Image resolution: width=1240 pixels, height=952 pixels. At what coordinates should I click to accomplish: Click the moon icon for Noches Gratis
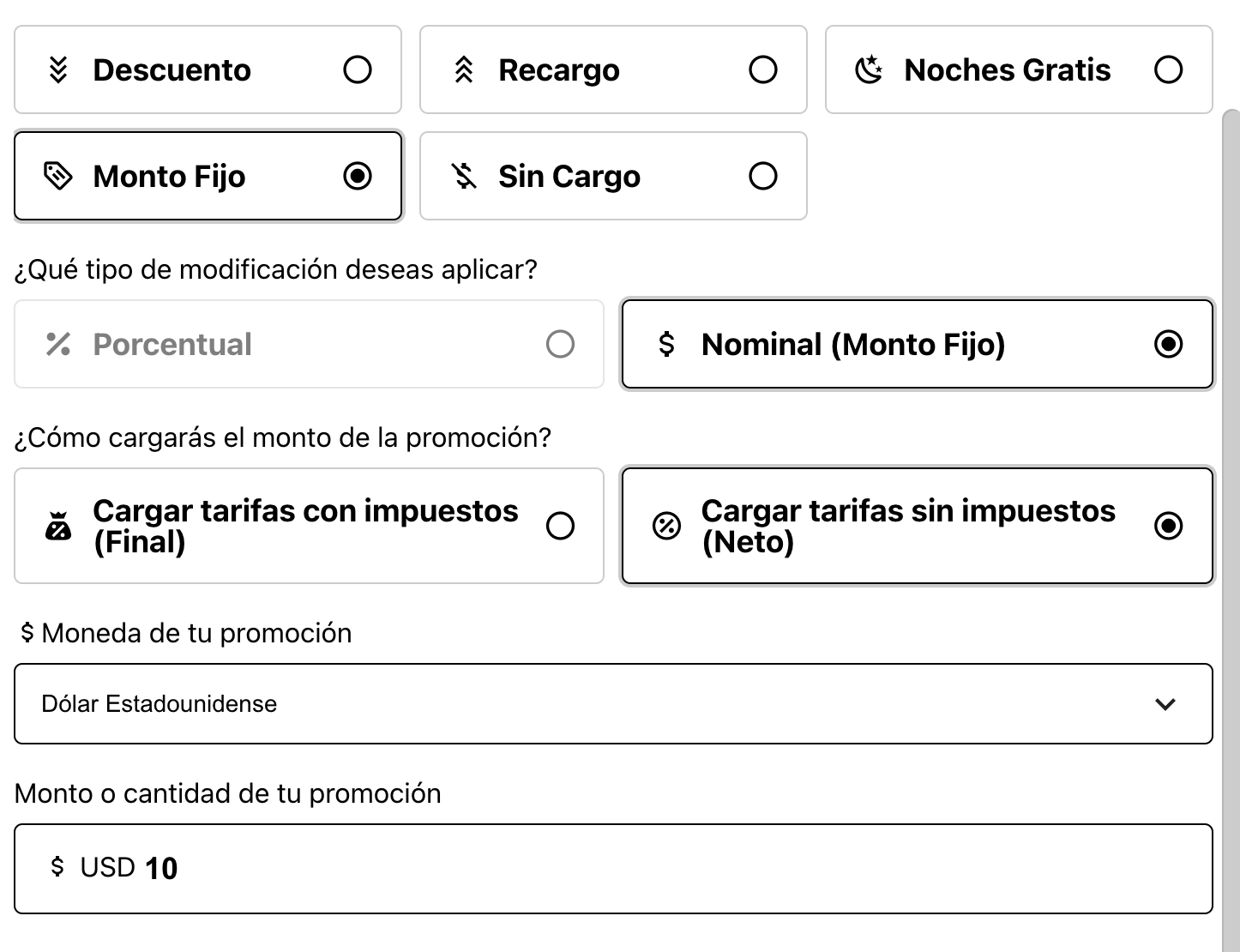point(870,69)
